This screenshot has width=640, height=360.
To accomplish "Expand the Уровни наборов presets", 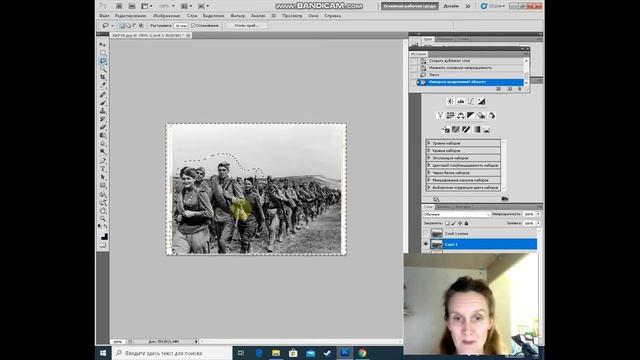I will 429,143.
